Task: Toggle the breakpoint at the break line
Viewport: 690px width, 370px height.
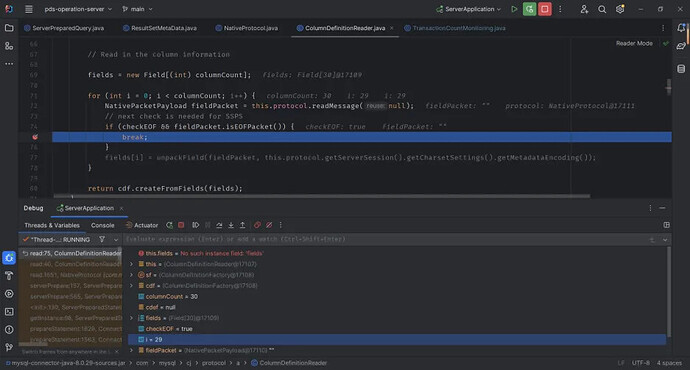Action: point(35,137)
